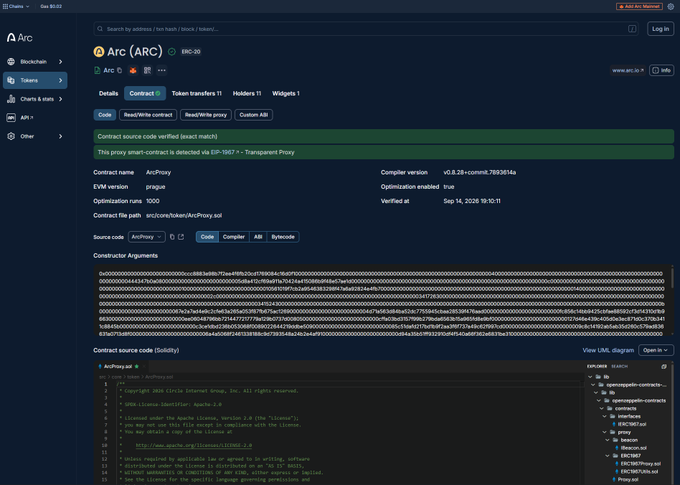Open the three-dots more actions menu
The image size is (680, 485).
click(x=162, y=70)
